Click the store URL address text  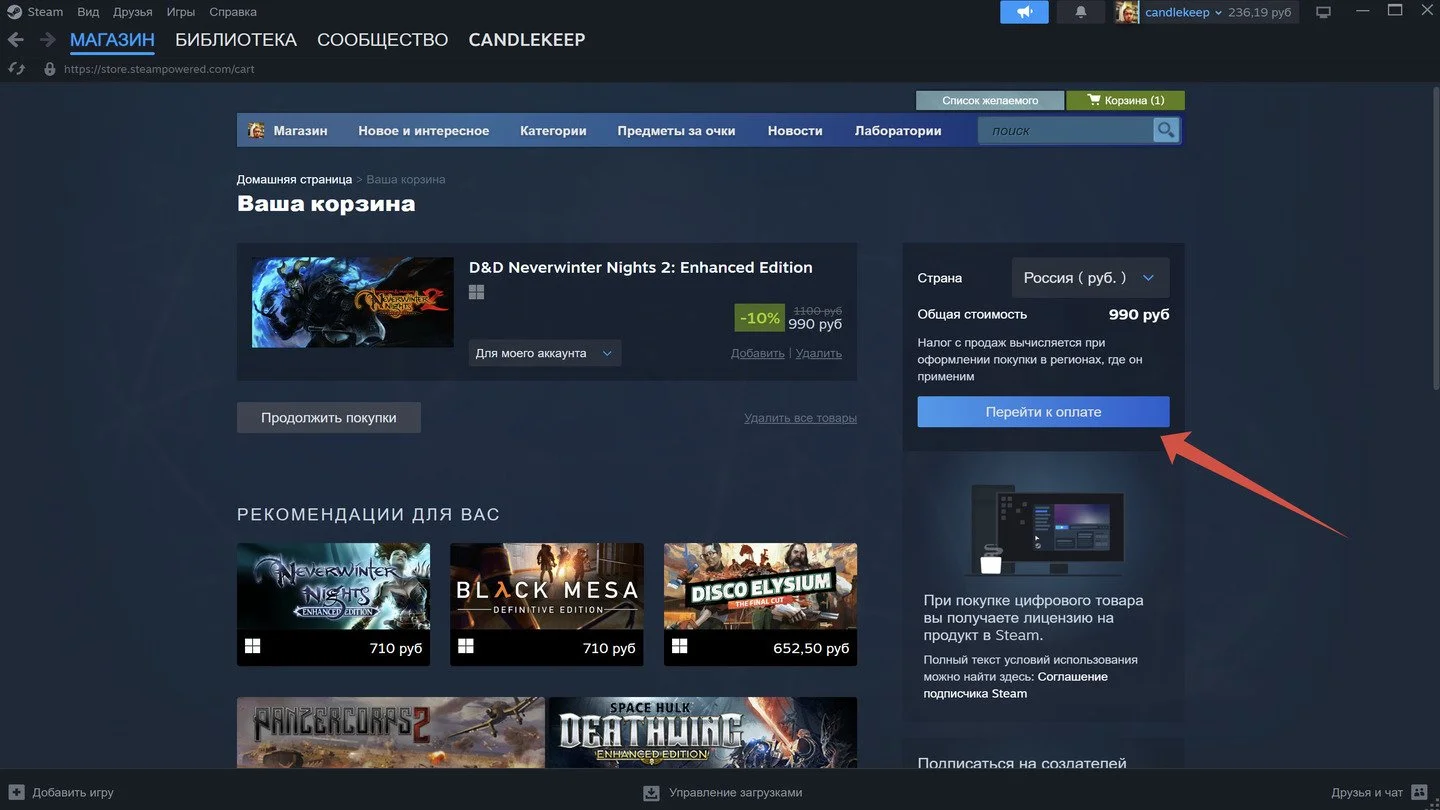click(159, 69)
